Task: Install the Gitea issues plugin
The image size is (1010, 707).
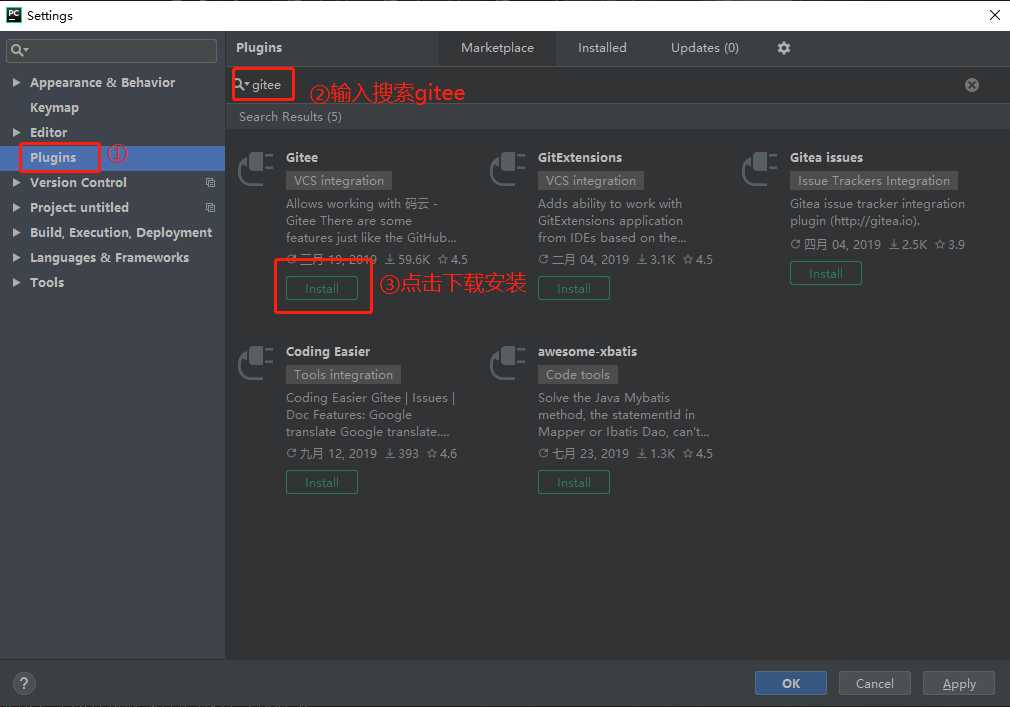Action: pyautogui.click(x=825, y=274)
